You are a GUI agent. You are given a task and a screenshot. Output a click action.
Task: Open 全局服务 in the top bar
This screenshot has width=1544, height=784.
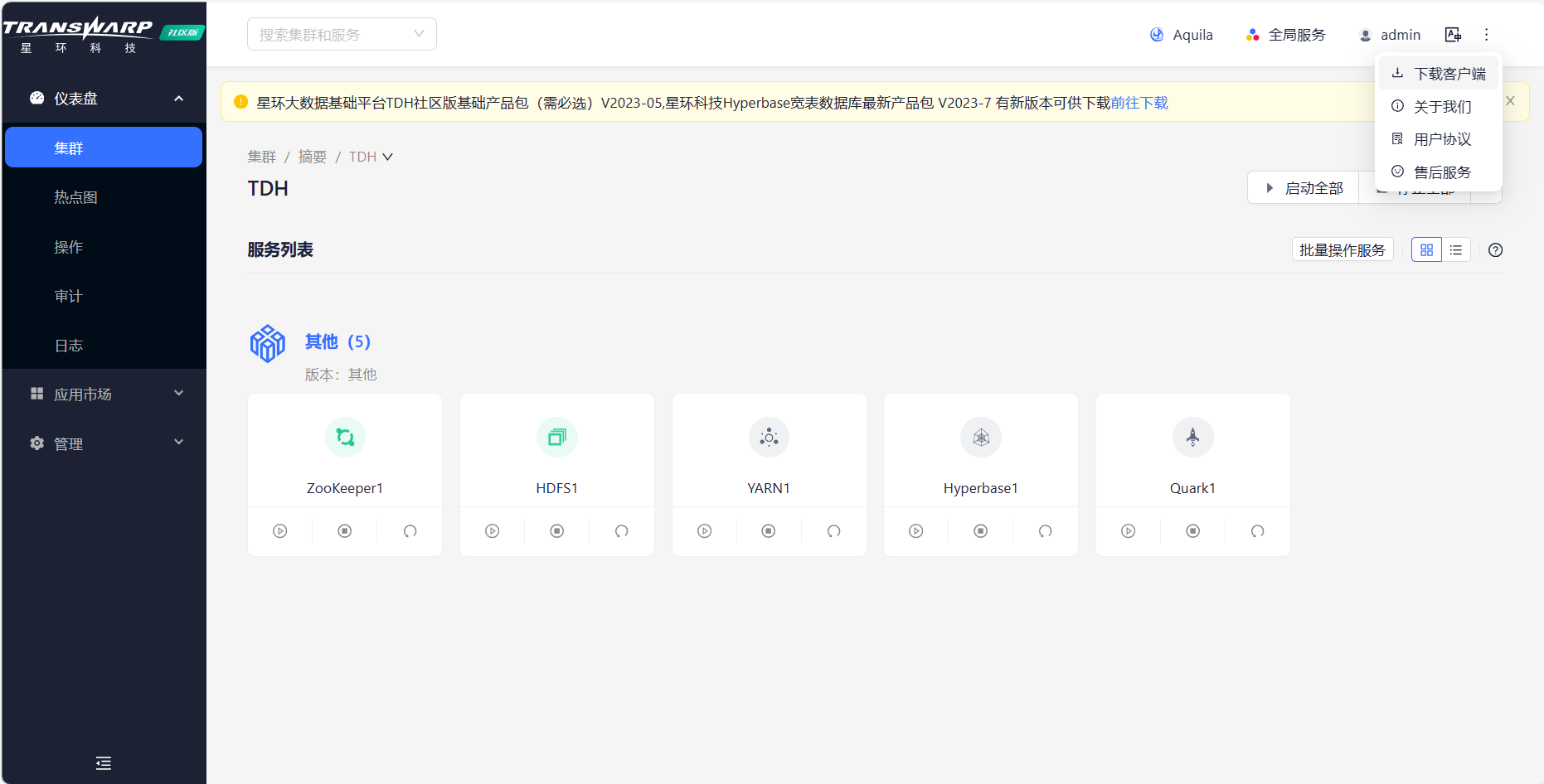point(1285,34)
